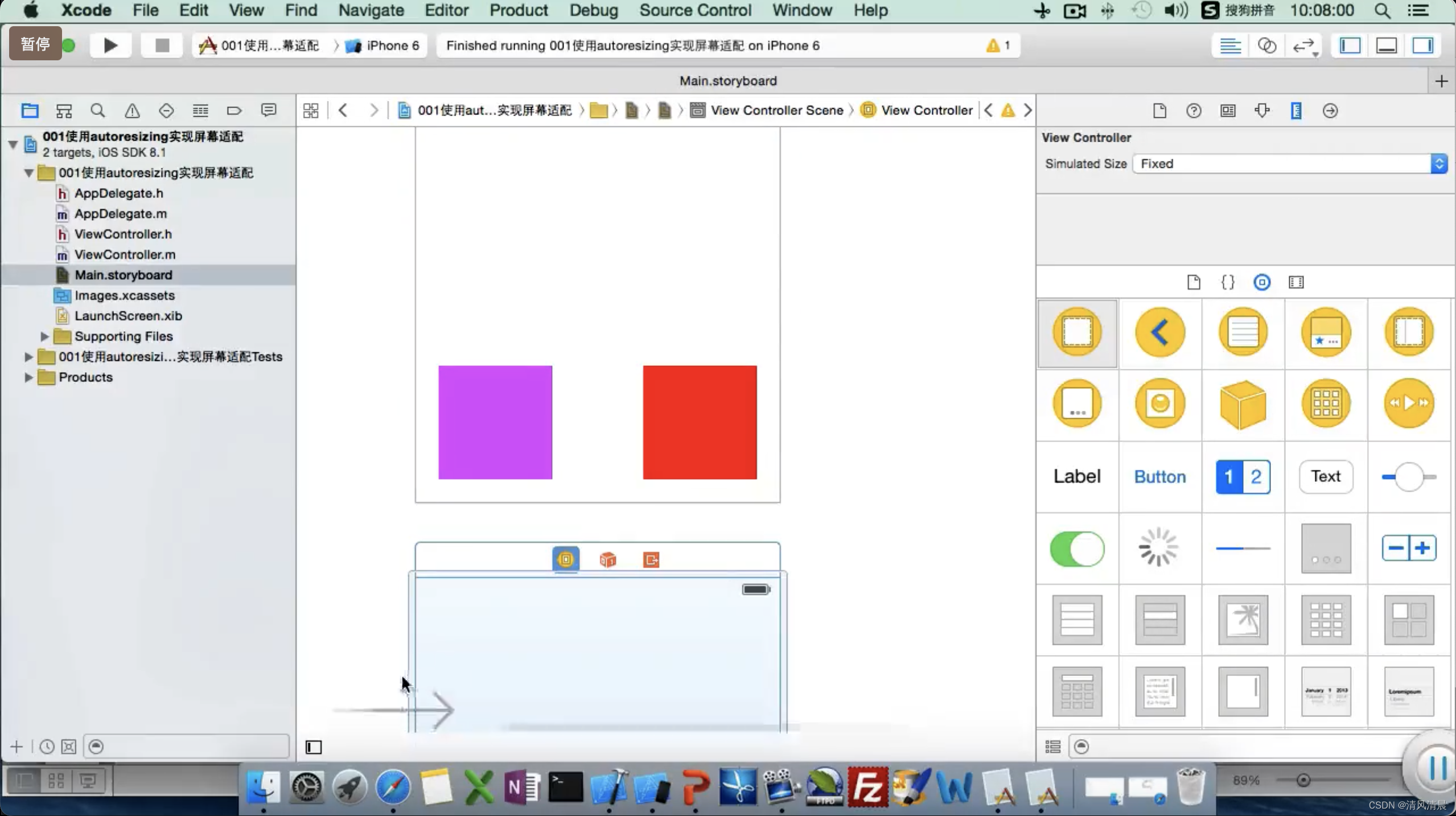The height and width of the screenshot is (816, 1456).
Task: Click the Button element in object library
Action: tap(1160, 476)
